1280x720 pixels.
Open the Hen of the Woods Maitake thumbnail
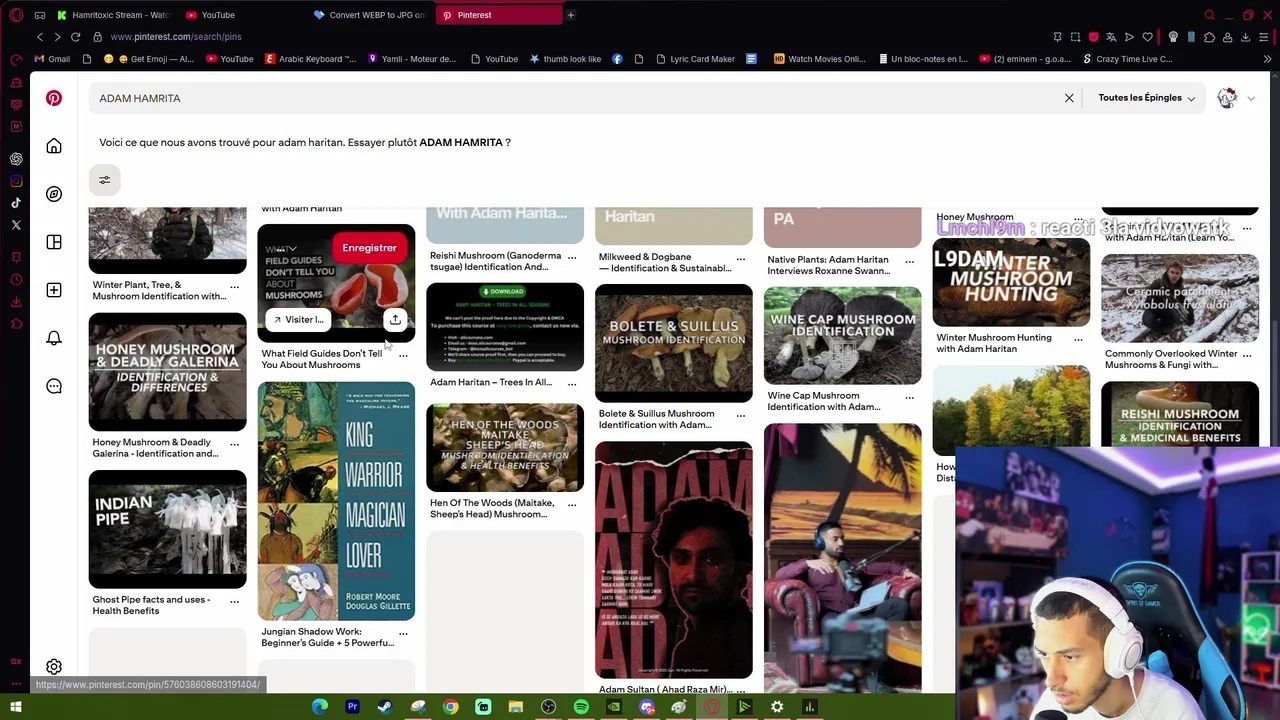pos(505,447)
